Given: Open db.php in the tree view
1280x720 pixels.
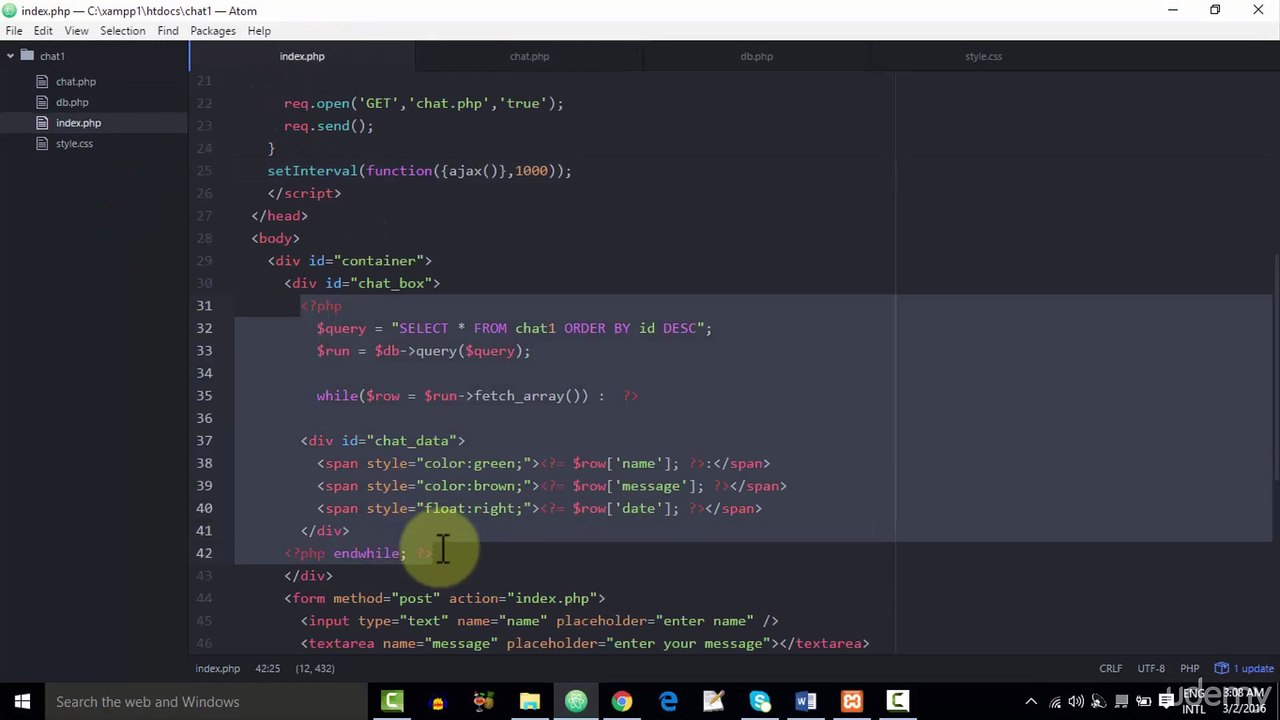Looking at the screenshot, I should click(72, 102).
